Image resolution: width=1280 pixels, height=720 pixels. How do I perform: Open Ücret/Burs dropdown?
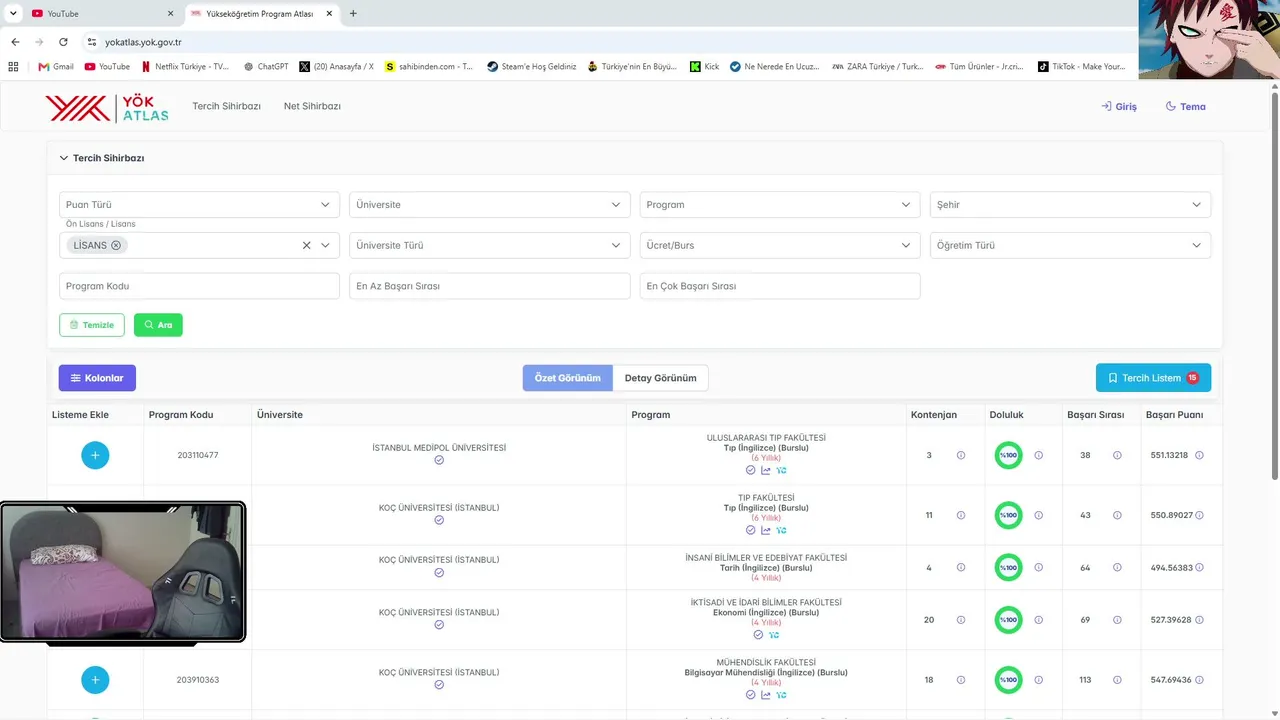779,245
